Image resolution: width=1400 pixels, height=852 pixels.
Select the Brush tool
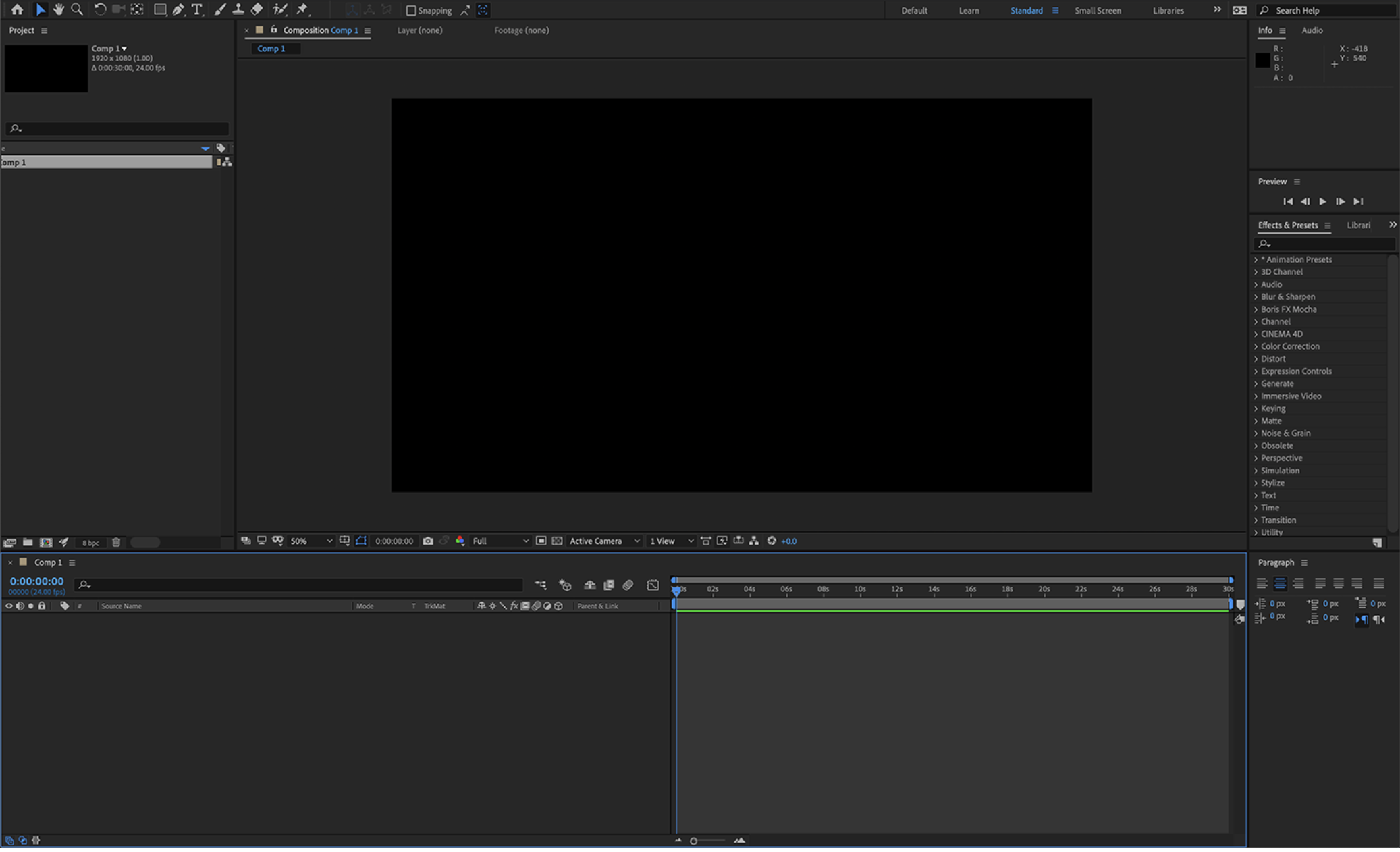click(219, 9)
